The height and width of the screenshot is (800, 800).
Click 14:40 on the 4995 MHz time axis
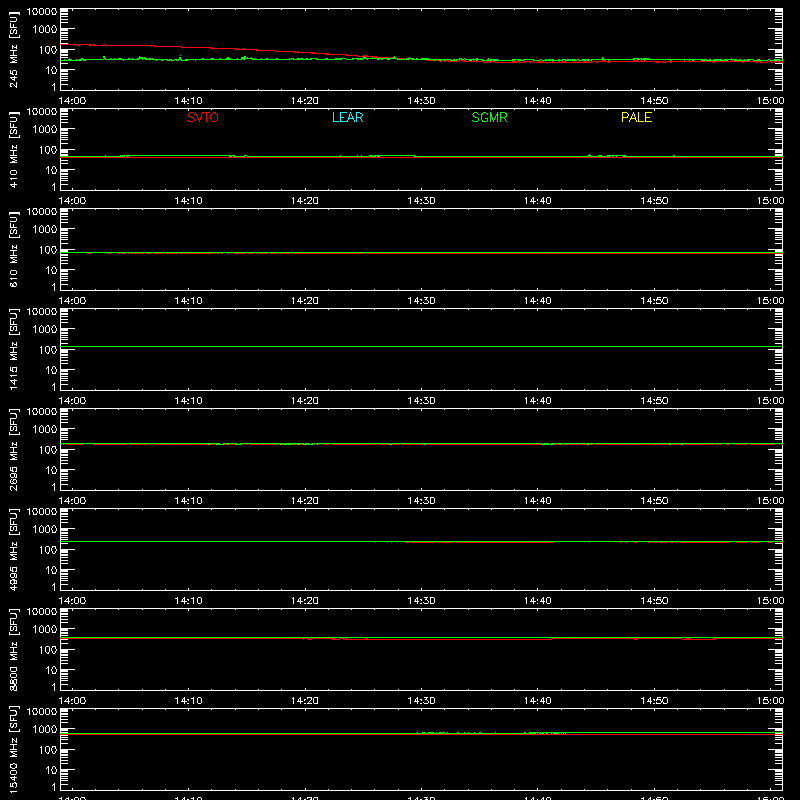[538, 601]
